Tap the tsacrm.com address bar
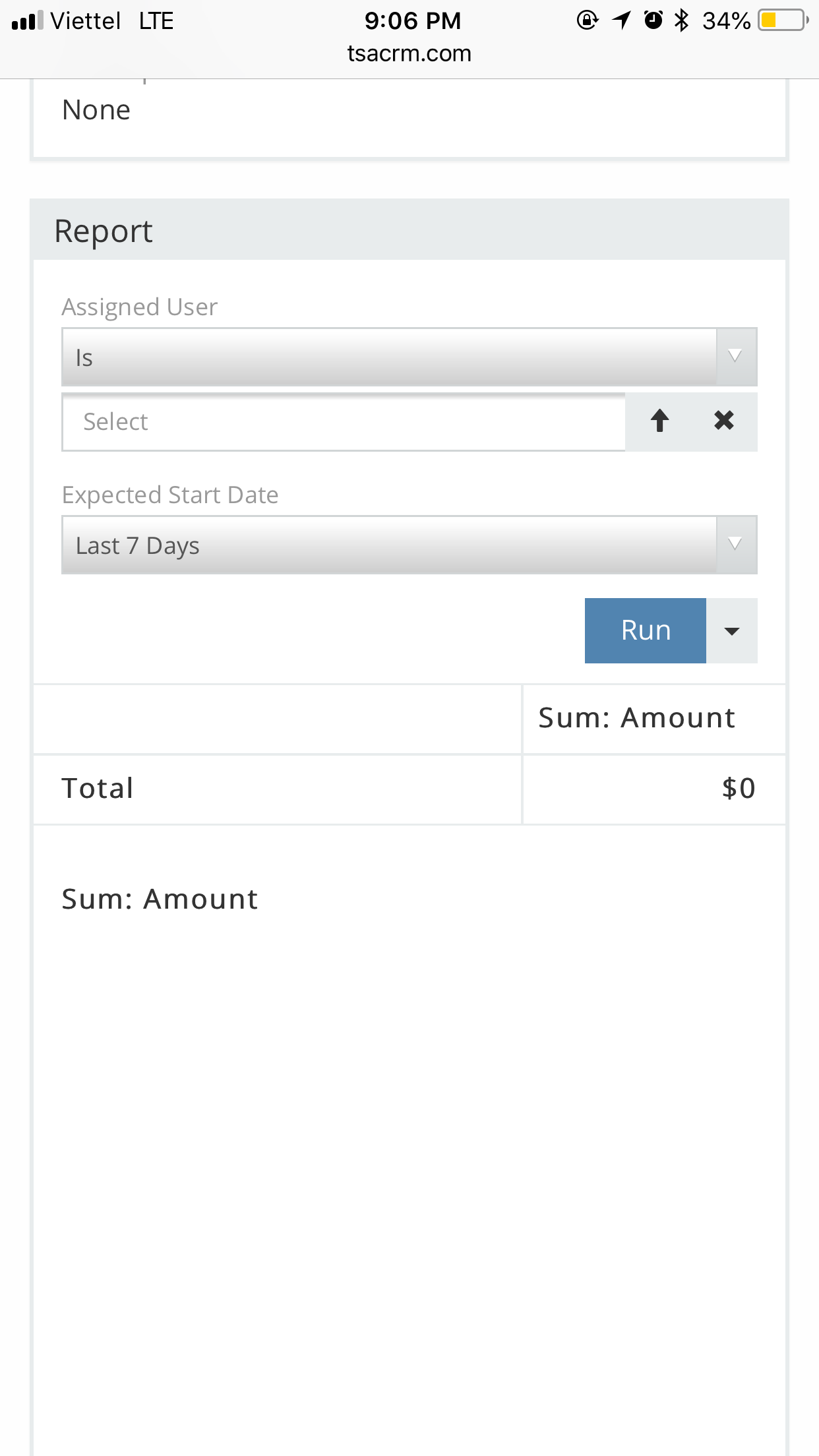Screen dimensions: 819x1456 (x=409, y=53)
